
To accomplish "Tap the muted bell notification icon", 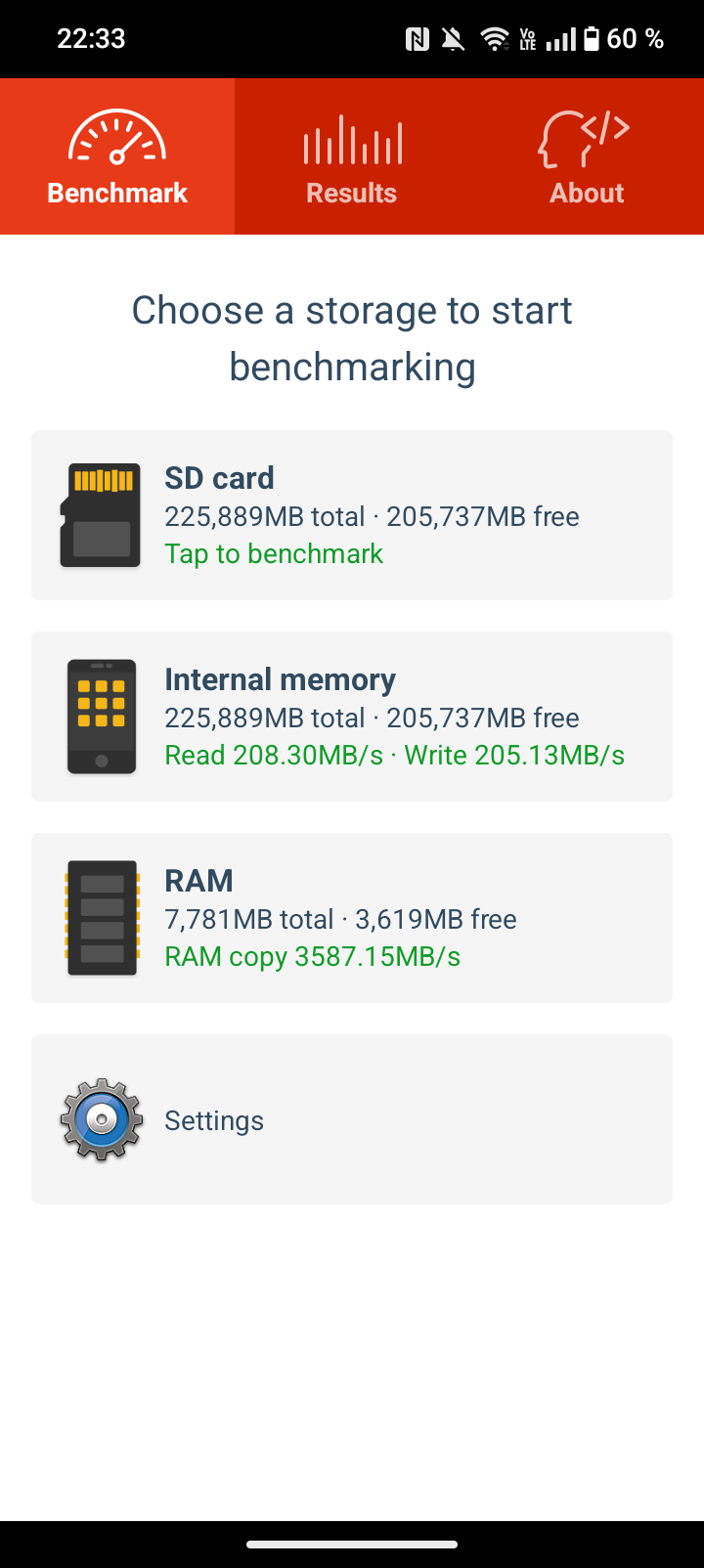I will (453, 39).
